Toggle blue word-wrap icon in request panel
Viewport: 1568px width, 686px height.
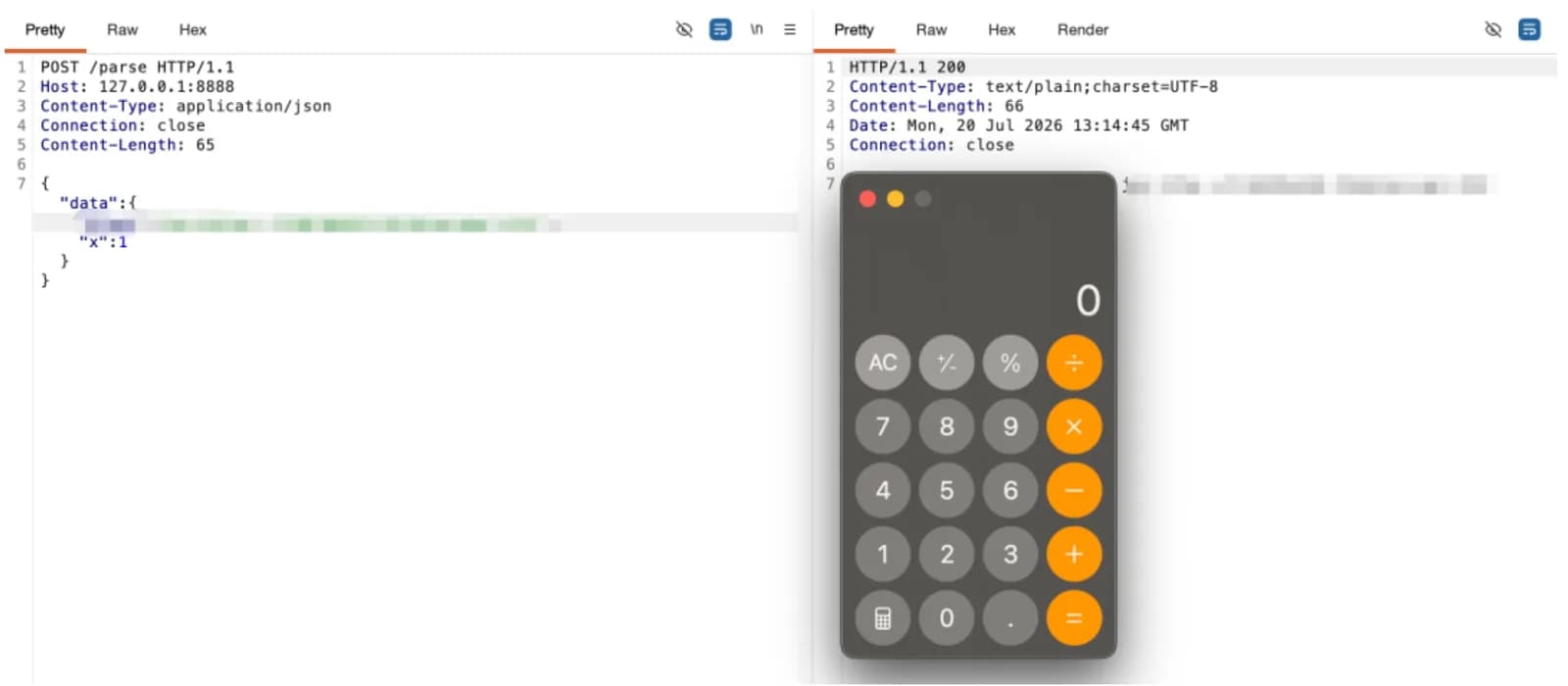click(x=720, y=29)
